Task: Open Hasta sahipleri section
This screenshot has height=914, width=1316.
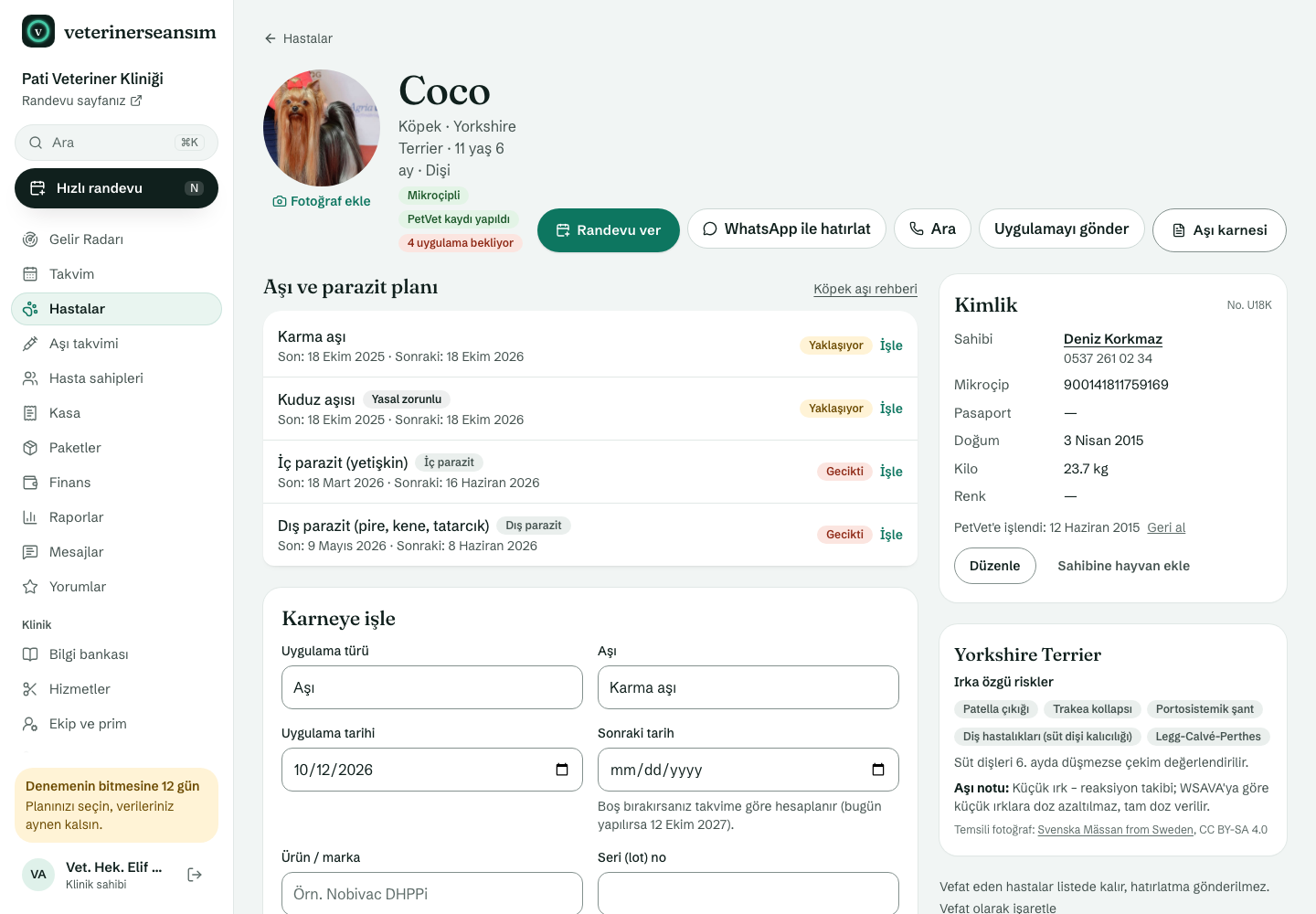Action: (116, 378)
